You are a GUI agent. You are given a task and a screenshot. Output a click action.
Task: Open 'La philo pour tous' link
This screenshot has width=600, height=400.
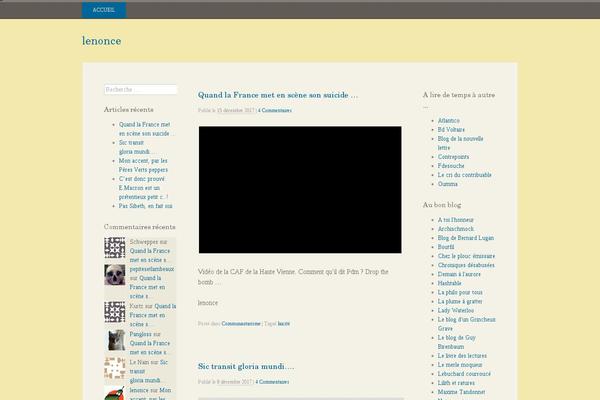coord(460,292)
